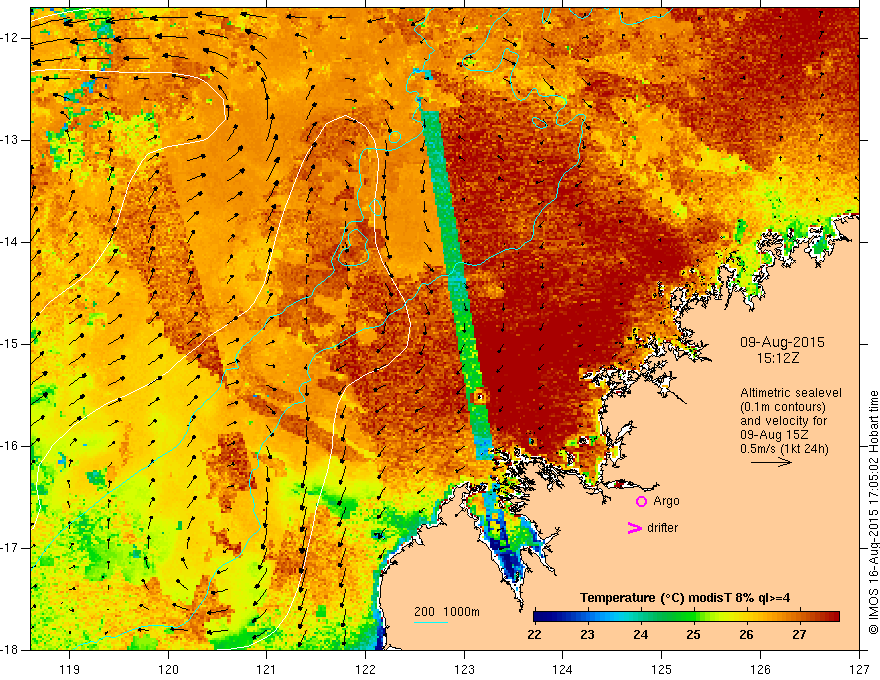This screenshot has height=680, width=880.
Task: Click the longitude axis label '122'
Action: [365, 670]
